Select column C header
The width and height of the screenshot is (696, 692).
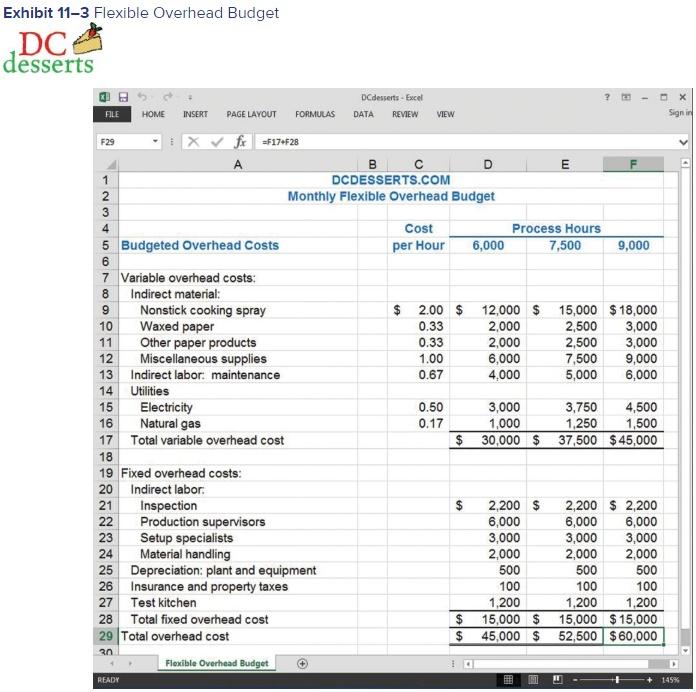pos(418,165)
